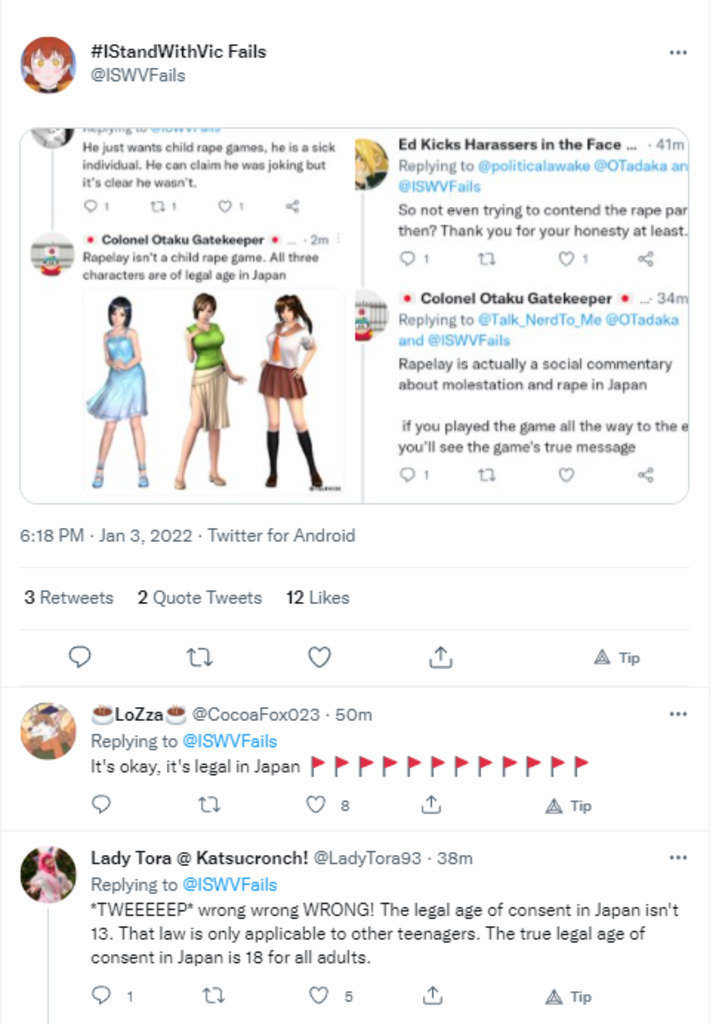
Task: Open more options on Lady Tora's reply
Action: point(678,858)
